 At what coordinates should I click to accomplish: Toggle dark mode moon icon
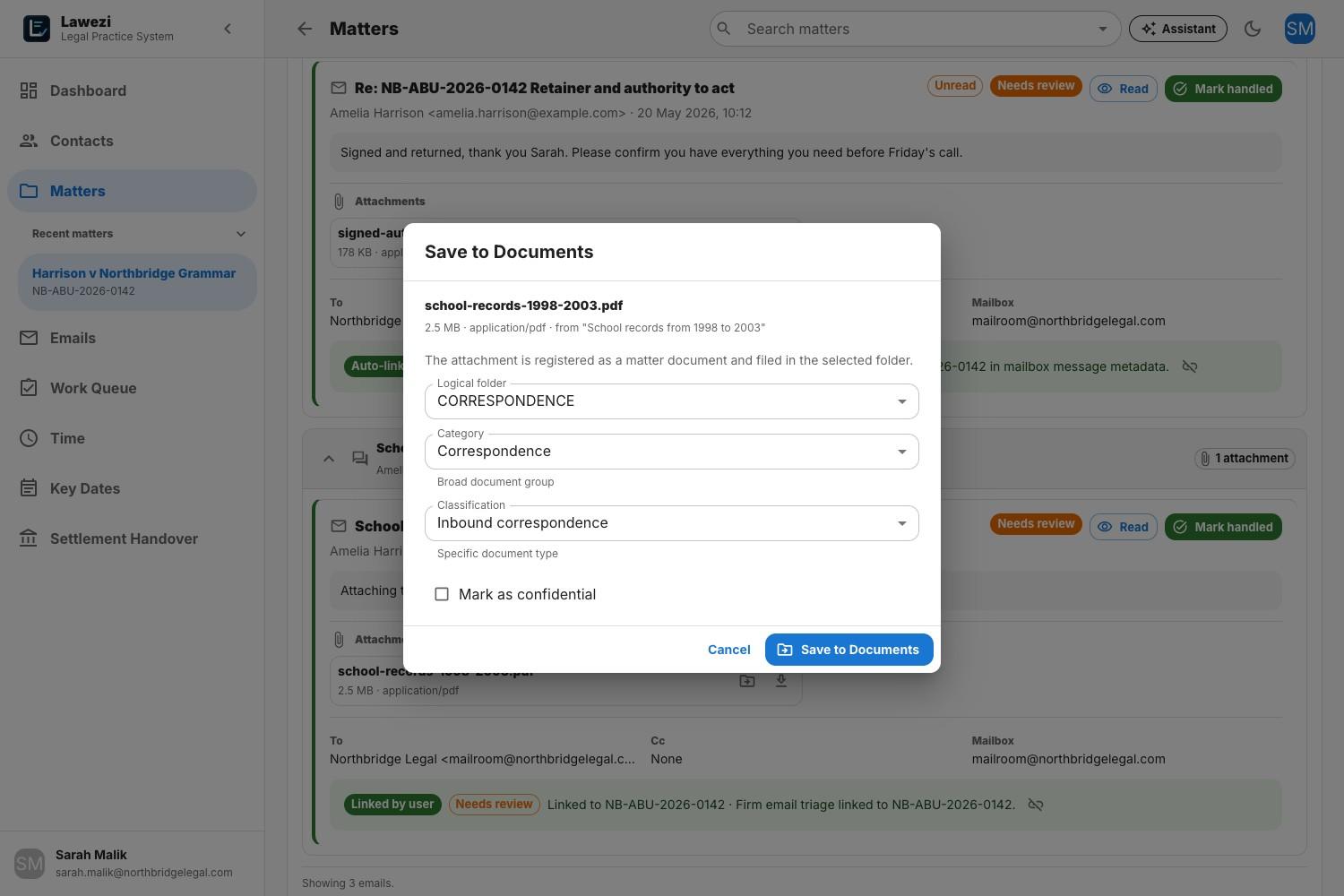1253,29
